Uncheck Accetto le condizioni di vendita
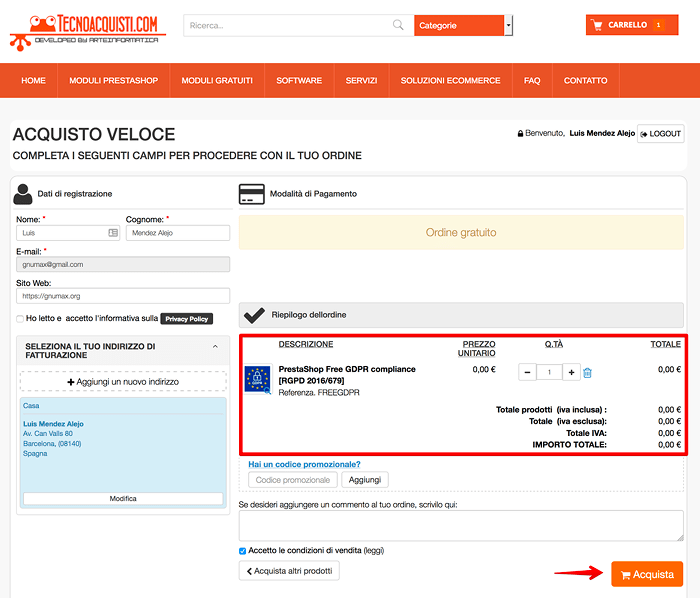This screenshot has height=598, width=700. (x=242, y=551)
